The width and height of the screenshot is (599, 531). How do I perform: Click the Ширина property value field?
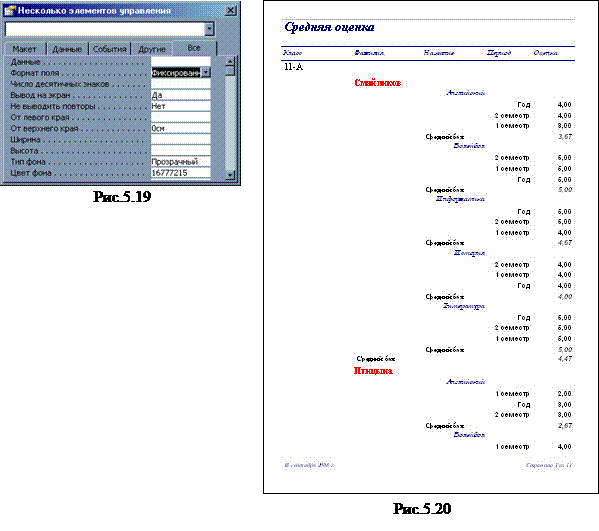pyautogui.click(x=181, y=139)
